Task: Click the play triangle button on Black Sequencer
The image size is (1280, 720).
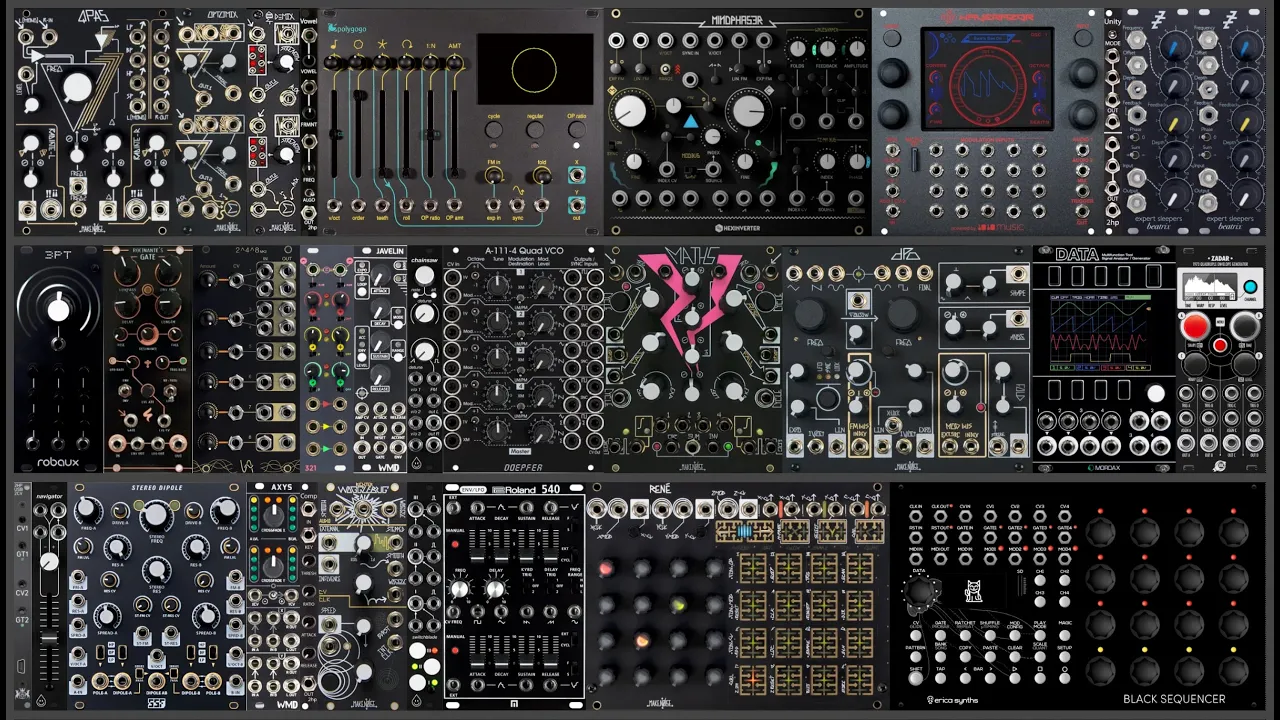Action: click(x=1015, y=678)
